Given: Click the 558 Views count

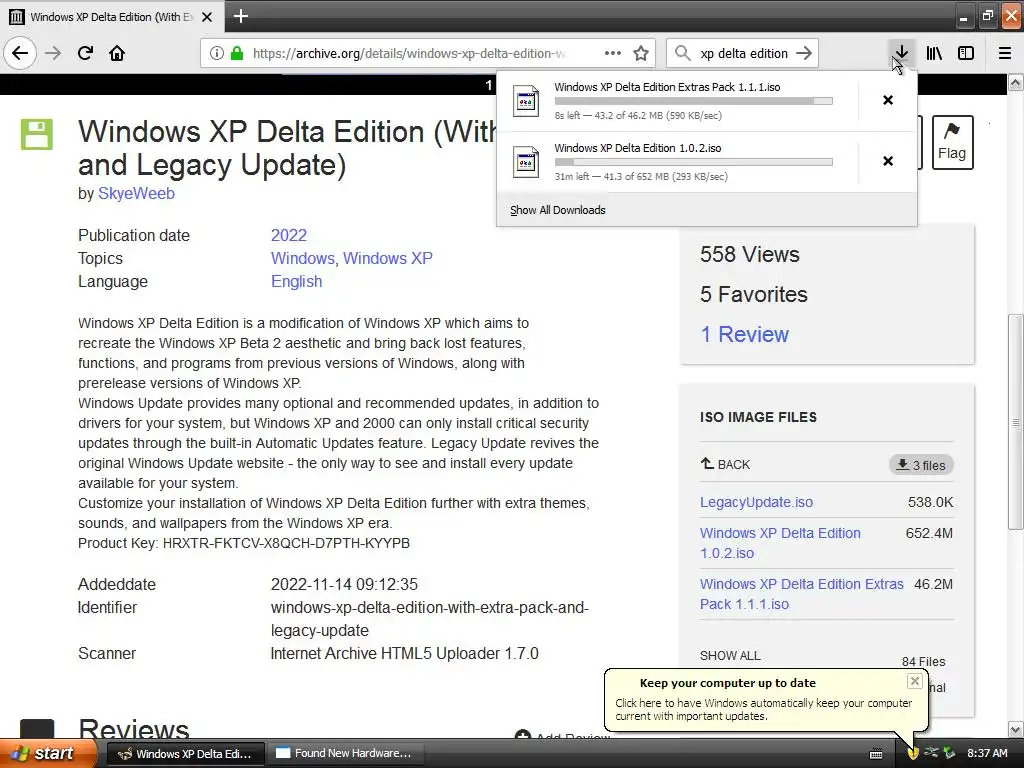Looking at the screenshot, I should 750,254.
